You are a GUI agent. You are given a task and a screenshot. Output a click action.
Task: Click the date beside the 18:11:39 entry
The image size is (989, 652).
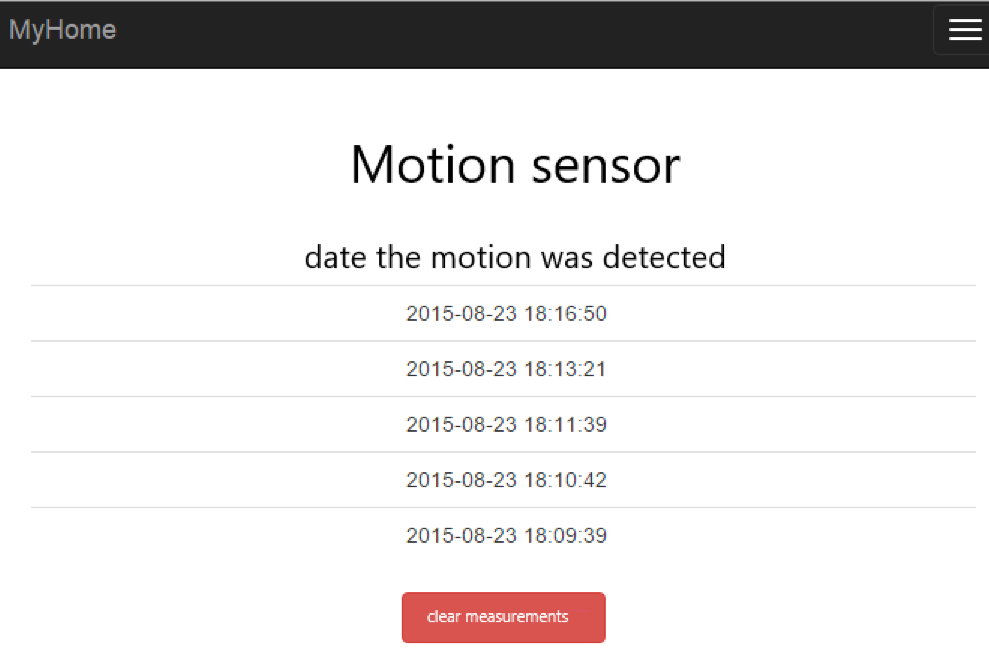461,425
